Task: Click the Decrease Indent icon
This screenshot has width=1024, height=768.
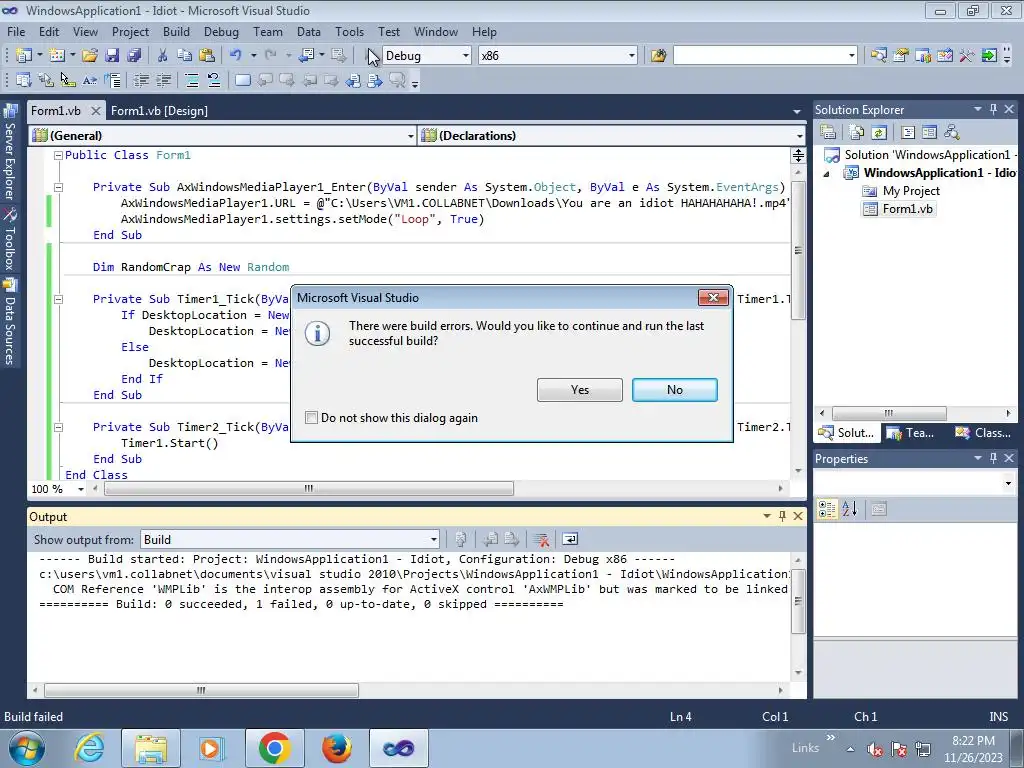Action: point(141,80)
